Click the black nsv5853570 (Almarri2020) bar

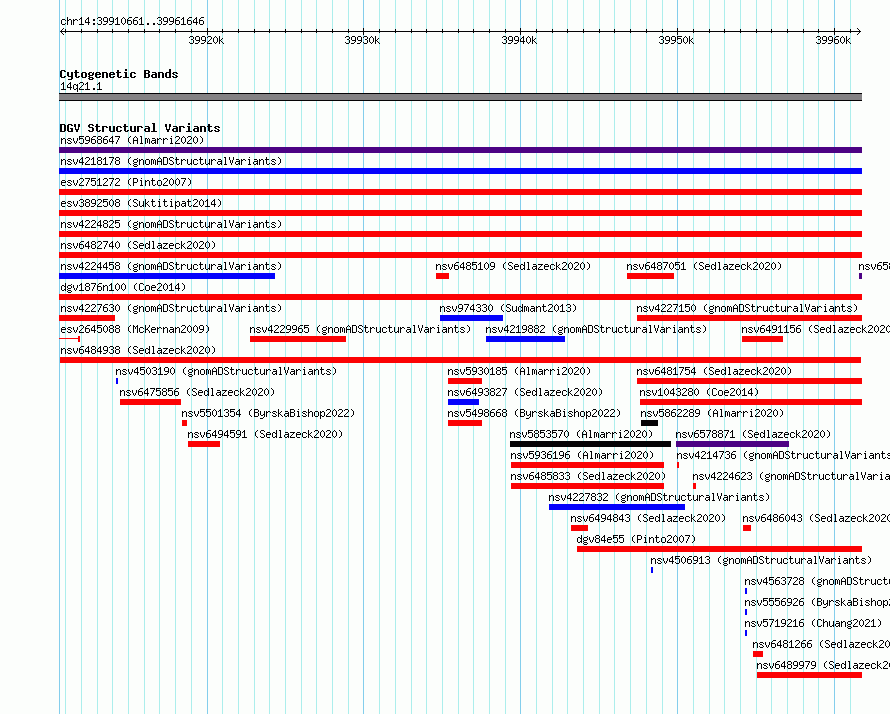(x=590, y=444)
